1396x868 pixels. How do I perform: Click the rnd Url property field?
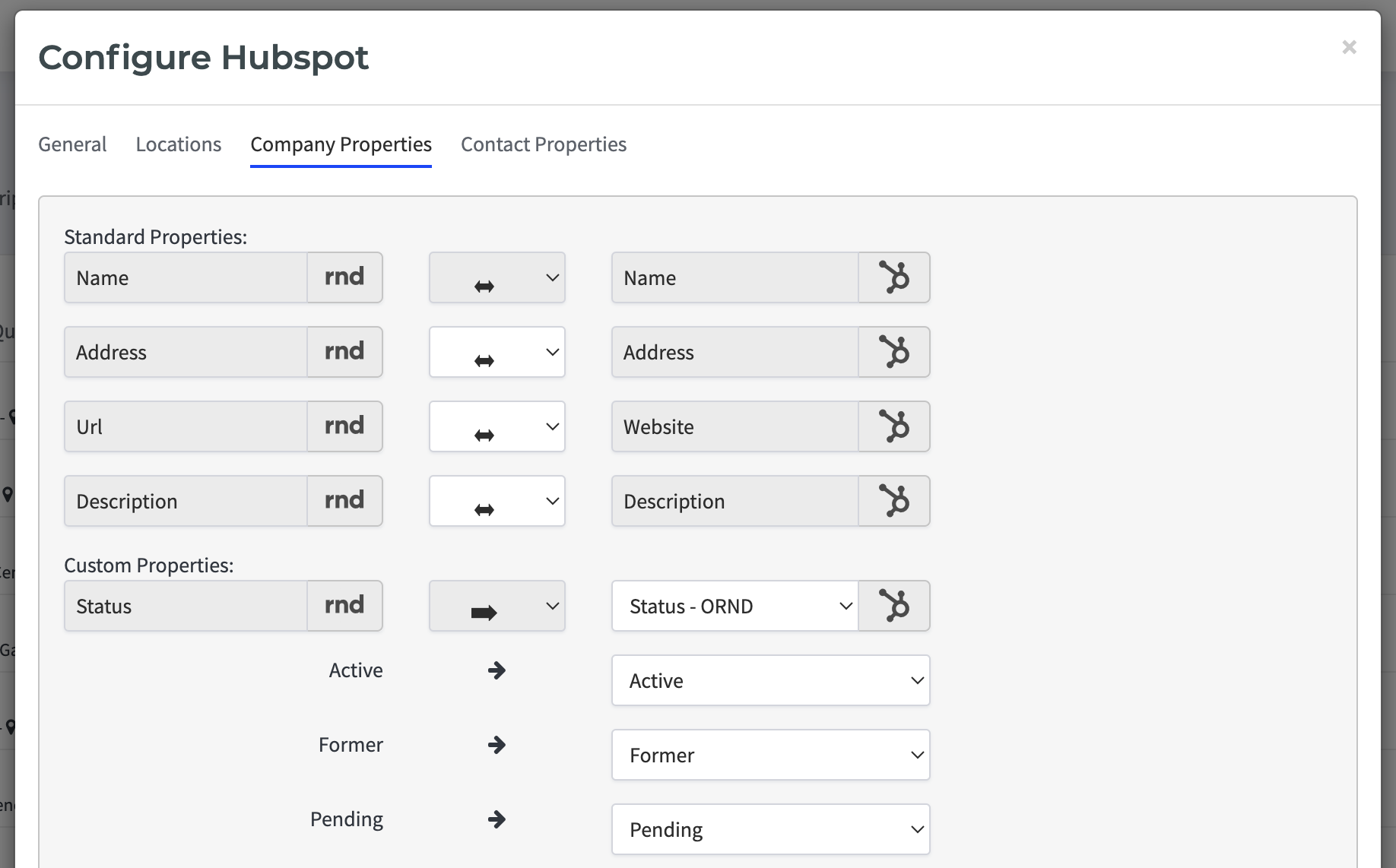pyautogui.click(x=186, y=426)
